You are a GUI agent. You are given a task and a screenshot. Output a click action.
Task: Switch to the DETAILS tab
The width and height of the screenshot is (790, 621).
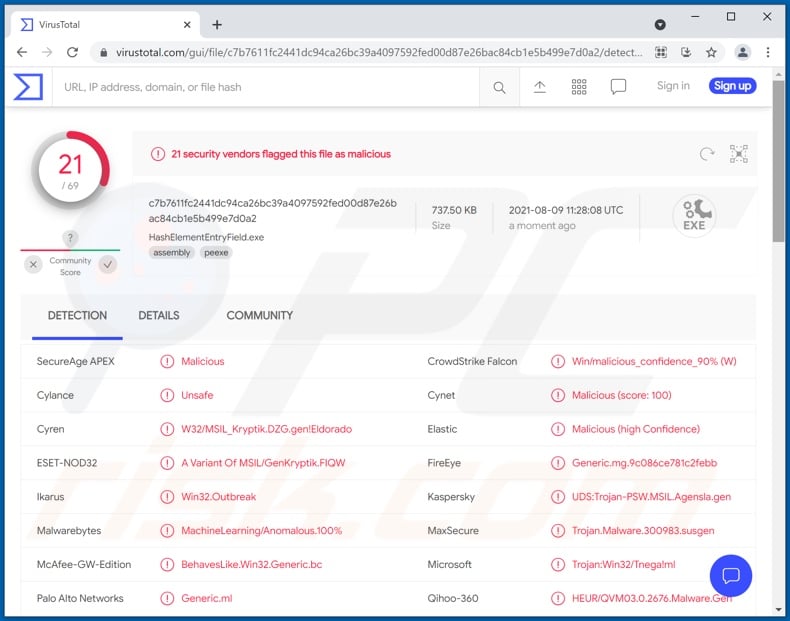pos(159,316)
